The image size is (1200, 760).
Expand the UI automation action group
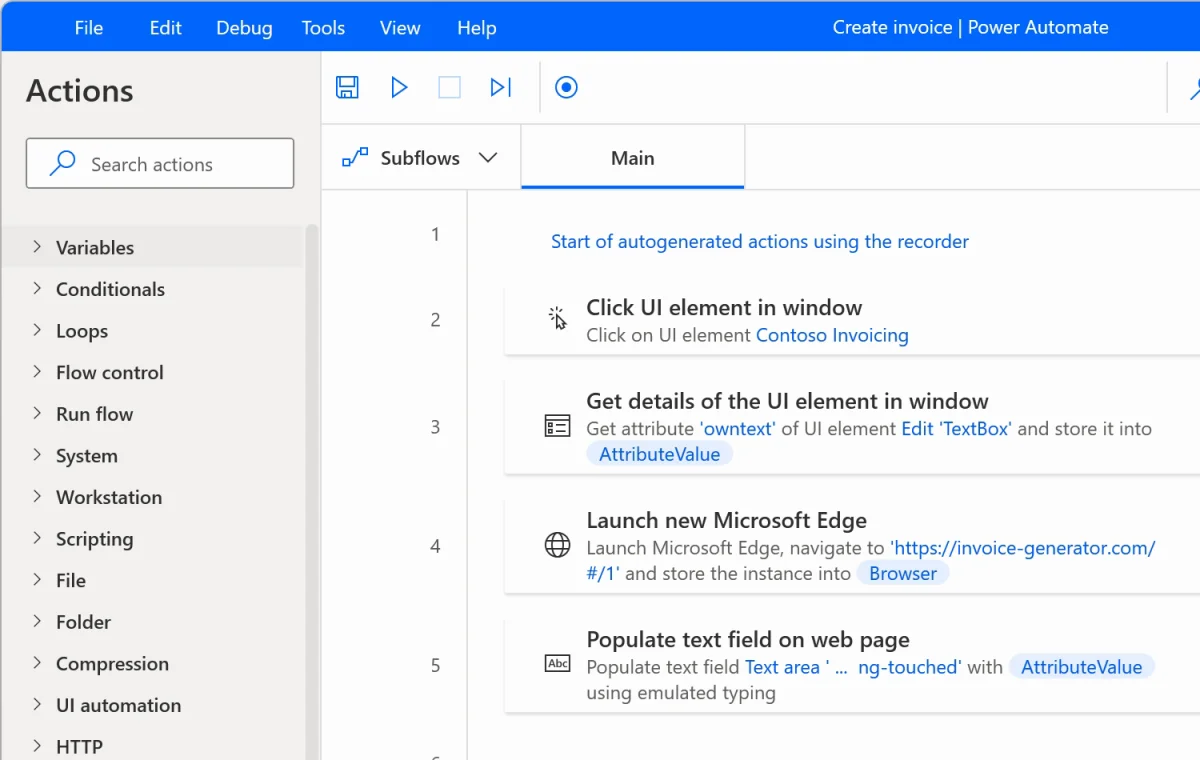point(37,704)
